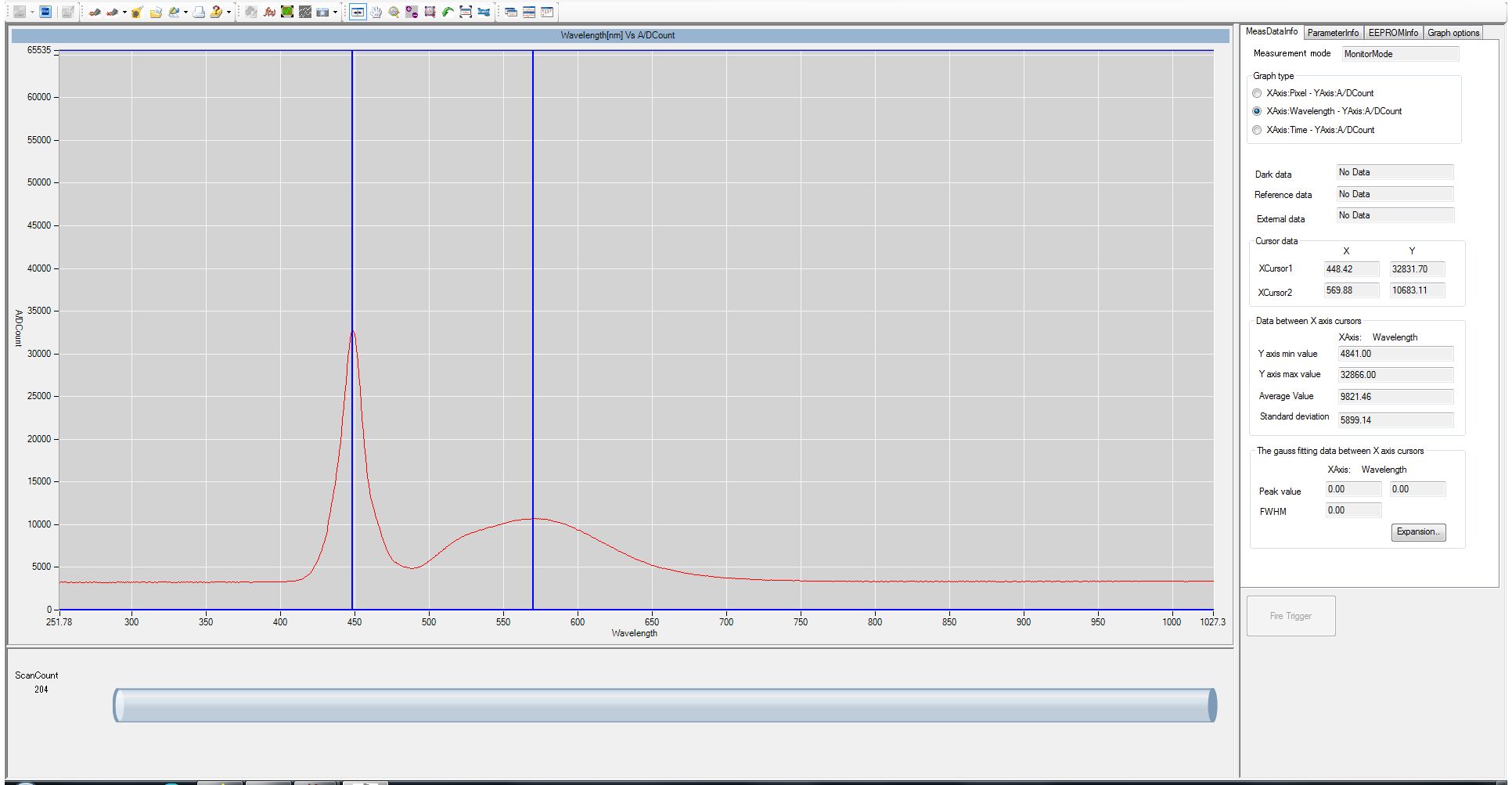The width and height of the screenshot is (1512, 785).
Task: Select the hand pan tool
Action: click(x=376, y=12)
